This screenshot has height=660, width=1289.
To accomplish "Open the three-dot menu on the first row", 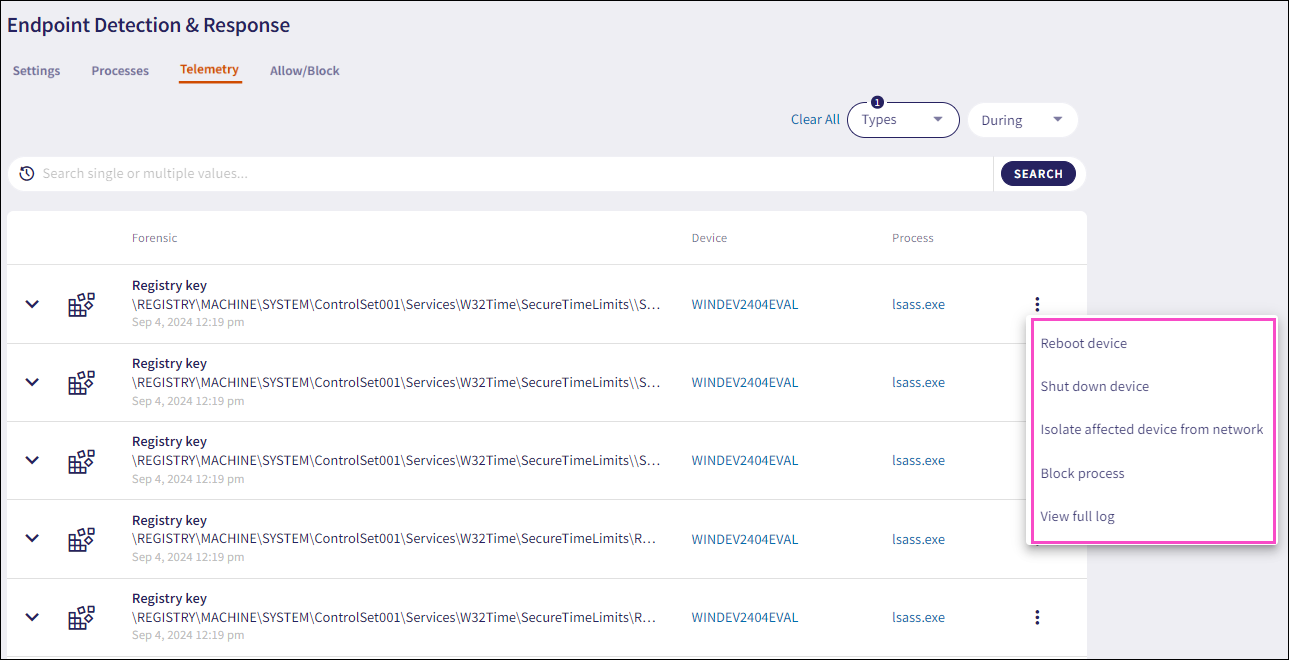I will [1037, 304].
